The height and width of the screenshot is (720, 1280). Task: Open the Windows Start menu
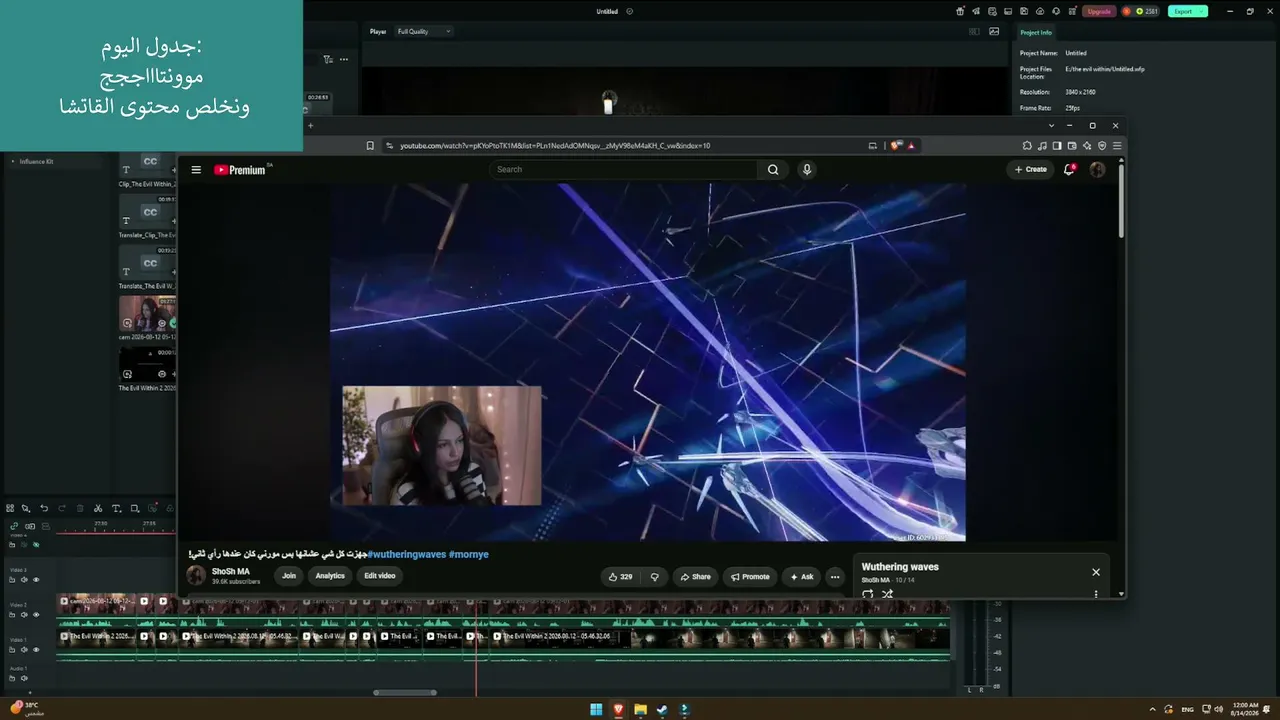(597, 710)
